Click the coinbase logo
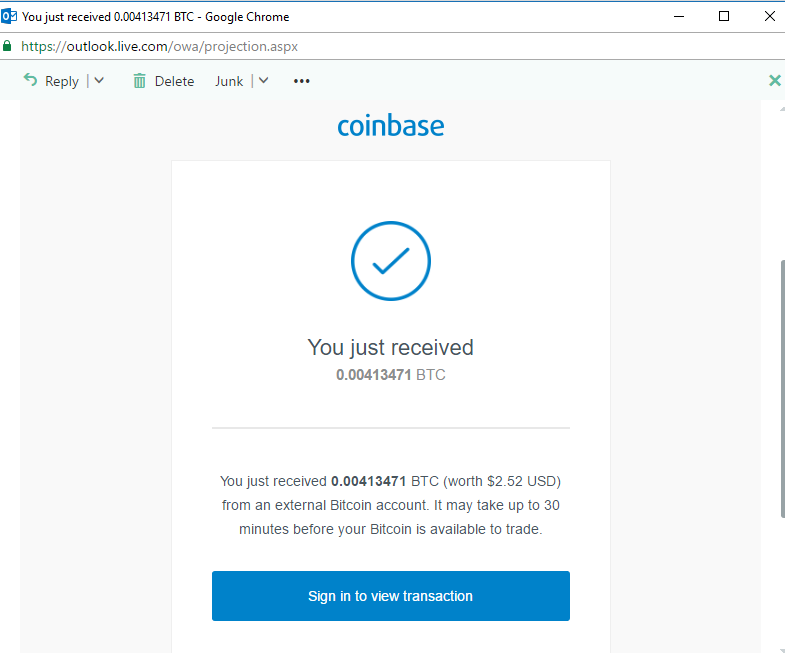This screenshot has height=653, width=785. (x=390, y=126)
